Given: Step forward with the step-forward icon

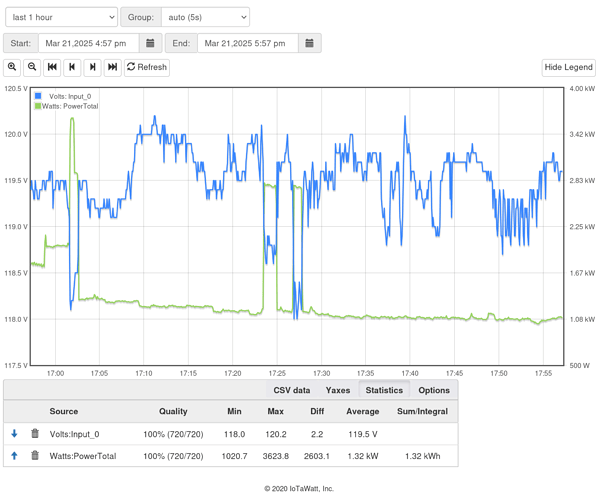Looking at the screenshot, I should (x=92, y=67).
